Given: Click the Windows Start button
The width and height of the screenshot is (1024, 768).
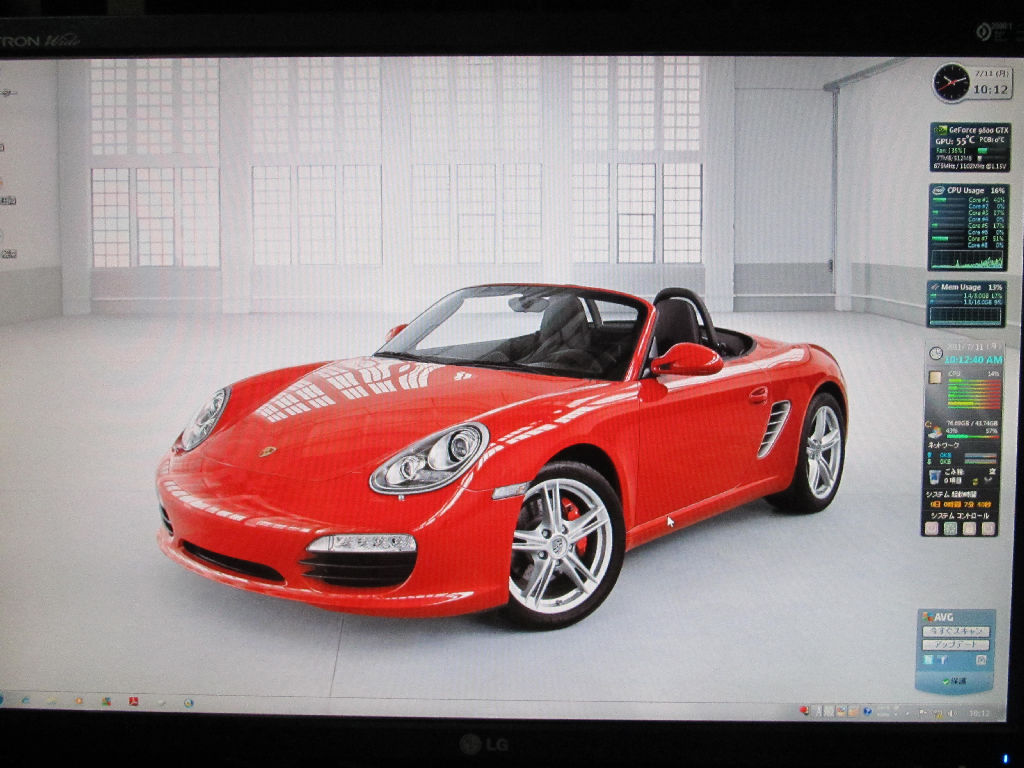Looking at the screenshot, I should point(2,698).
